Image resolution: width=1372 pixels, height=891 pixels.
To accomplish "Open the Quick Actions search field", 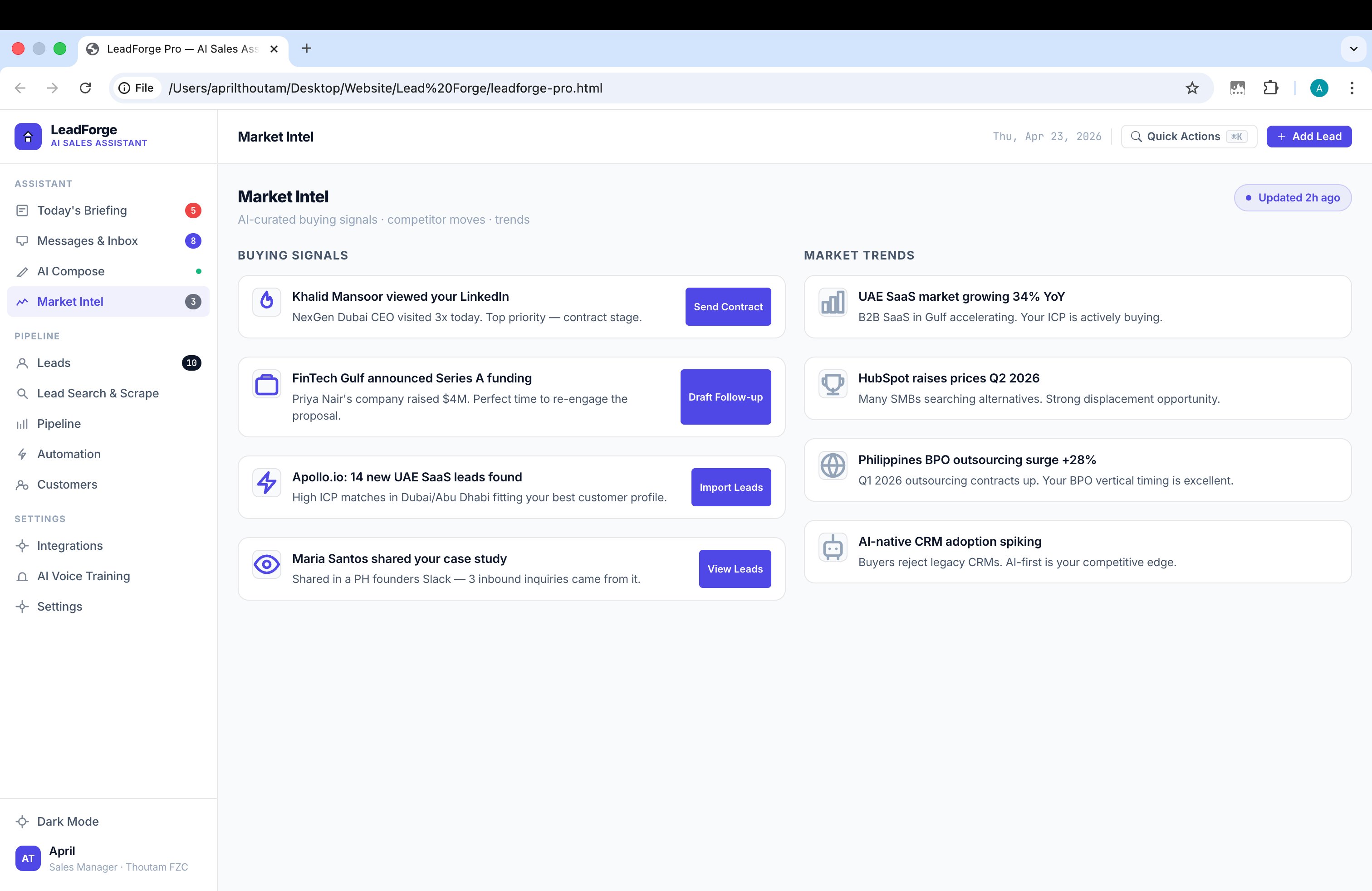I will point(1188,137).
